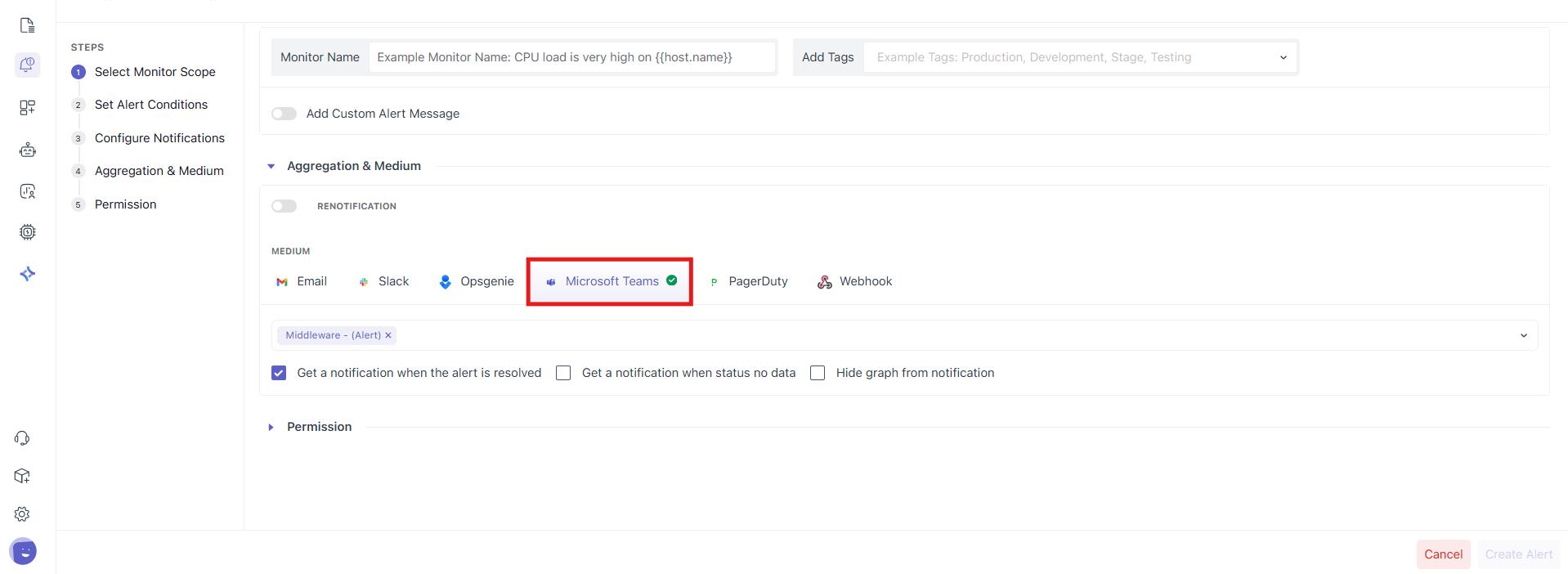This screenshot has height=574, width=1568.
Task: Click the user avatar icon
Action: click(x=24, y=552)
